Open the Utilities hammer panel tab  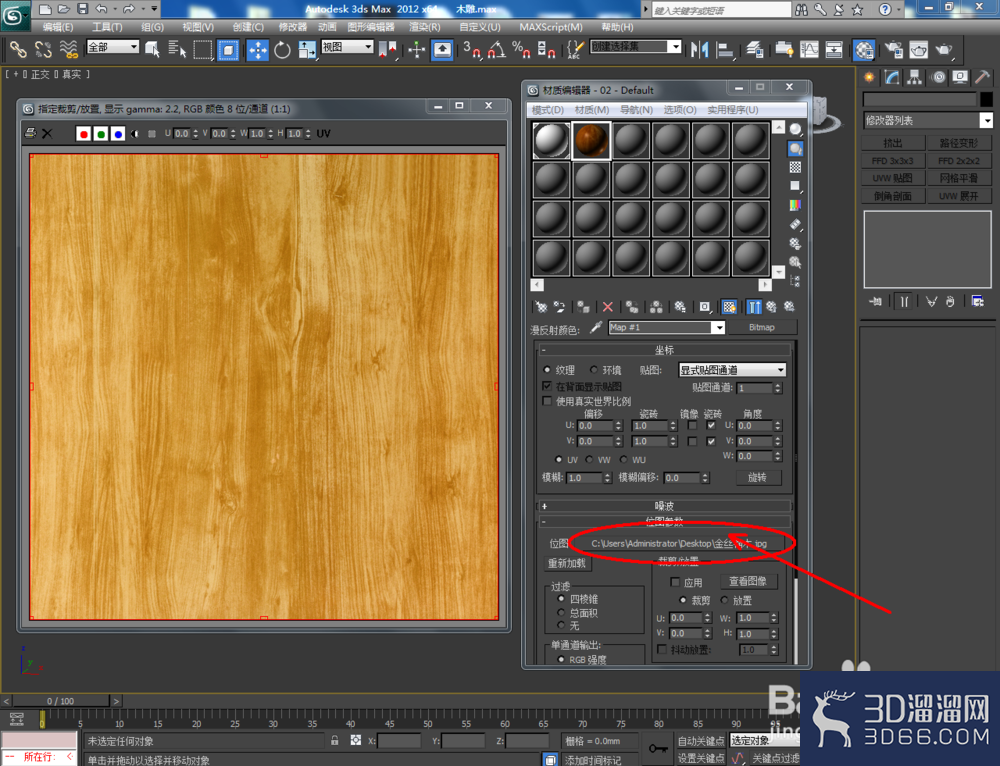(x=982, y=77)
